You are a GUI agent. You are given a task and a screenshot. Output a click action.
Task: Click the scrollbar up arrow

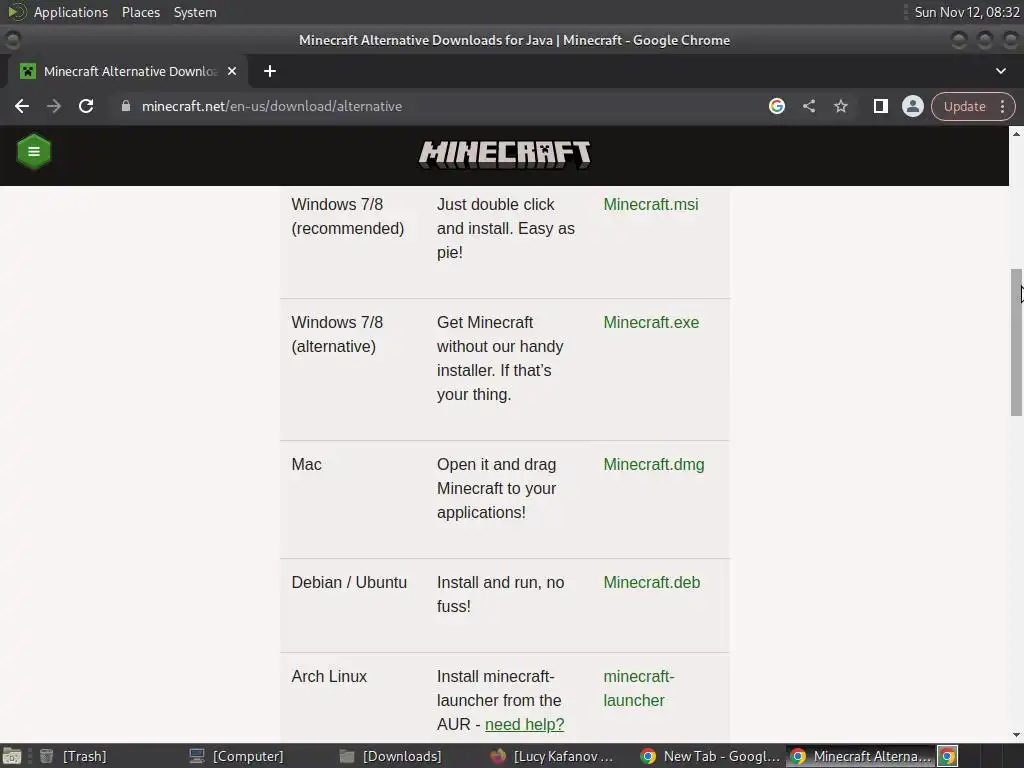point(1016,133)
